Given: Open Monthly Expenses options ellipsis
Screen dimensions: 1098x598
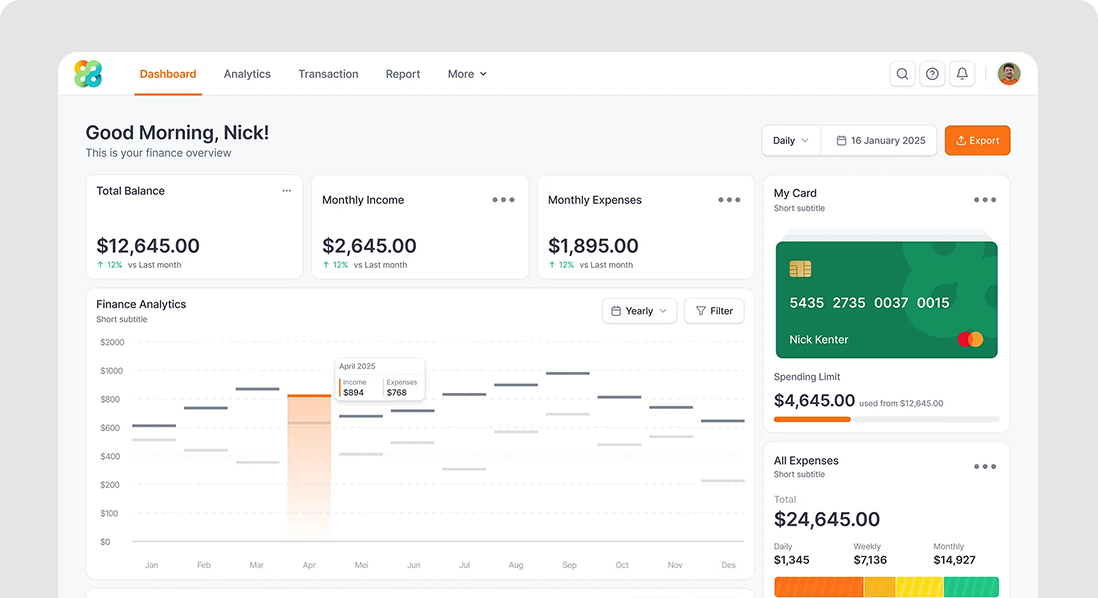Looking at the screenshot, I should tap(729, 200).
